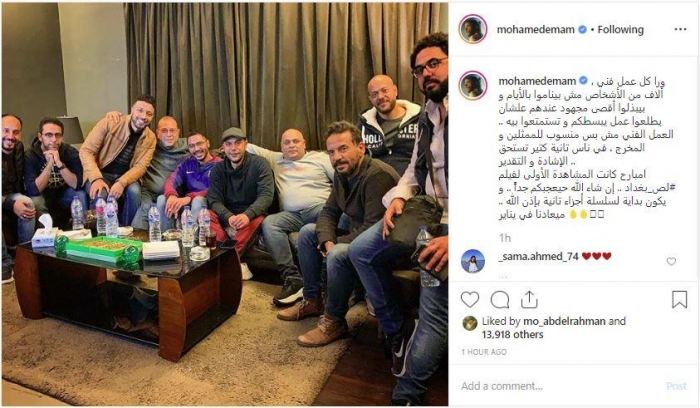Image resolution: width=700 pixels, height=408 pixels.
Task: Save post using the bookmark icon
Action: 679,300
